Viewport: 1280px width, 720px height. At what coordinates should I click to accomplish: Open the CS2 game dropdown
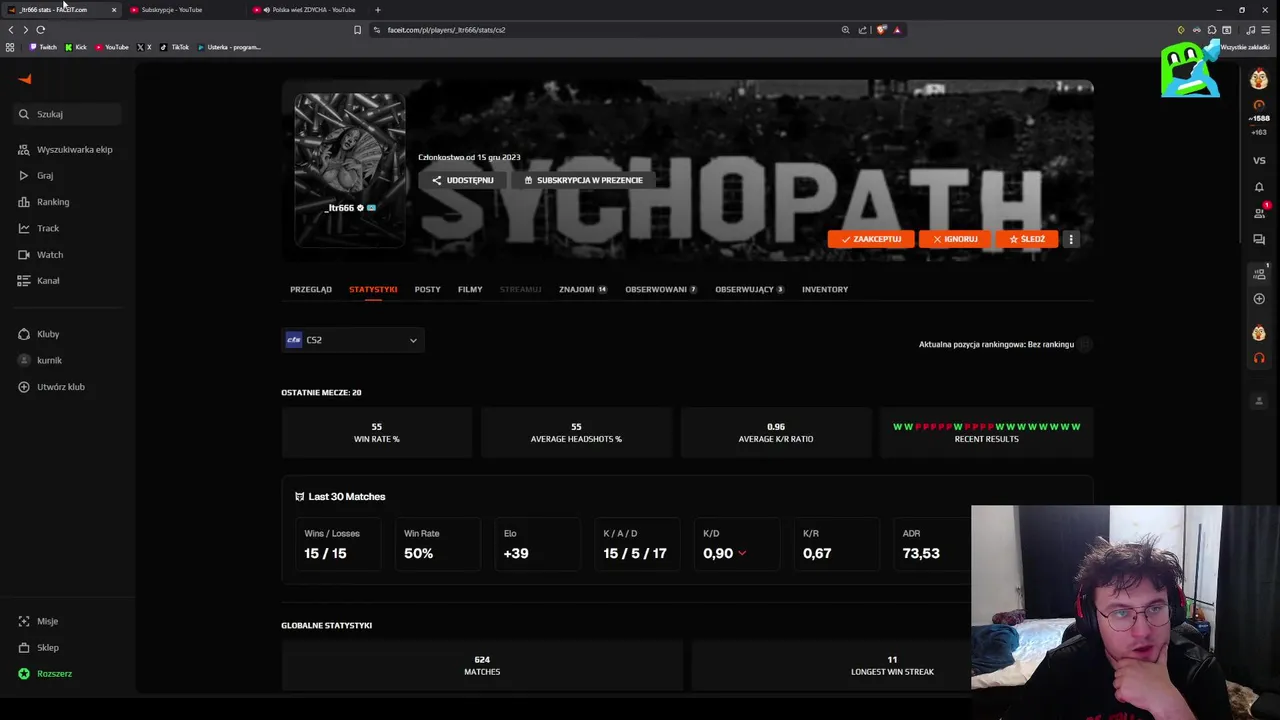(353, 340)
